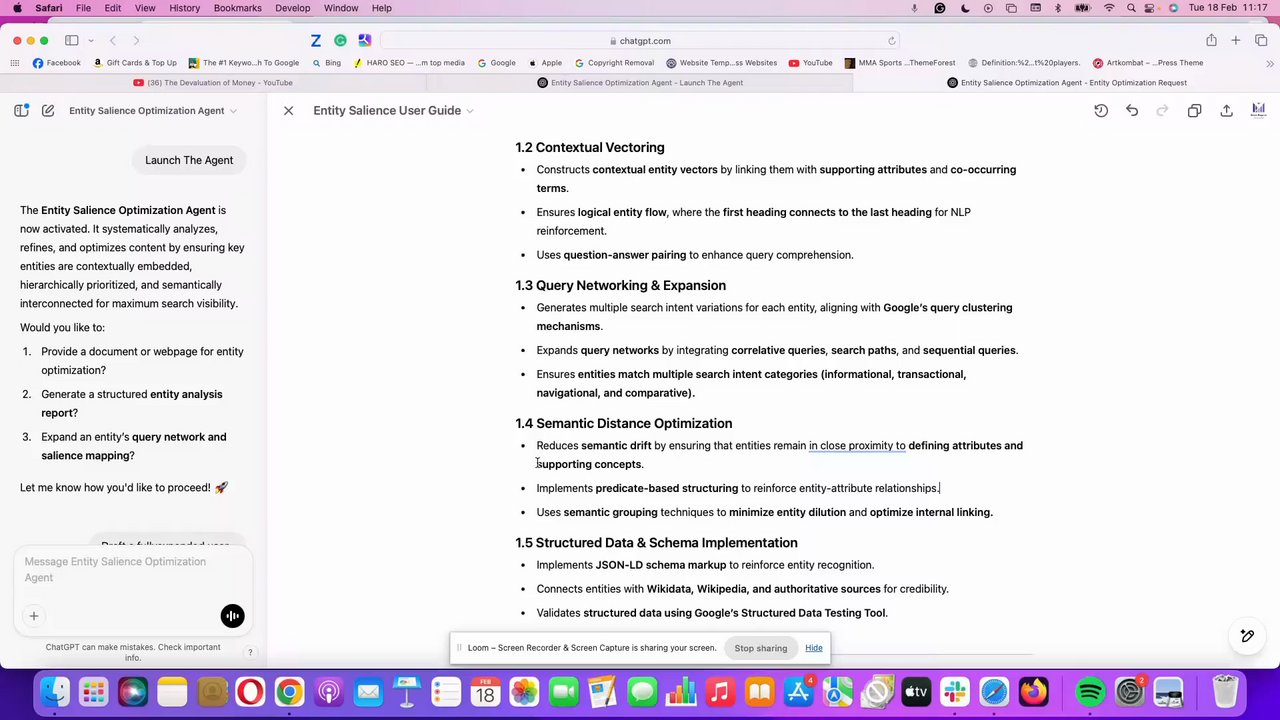Click the 1.4 Semantic Distance Optimization heading
Image resolution: width=1280 pixels, height=720 pixels.
[x=623, y=423]
